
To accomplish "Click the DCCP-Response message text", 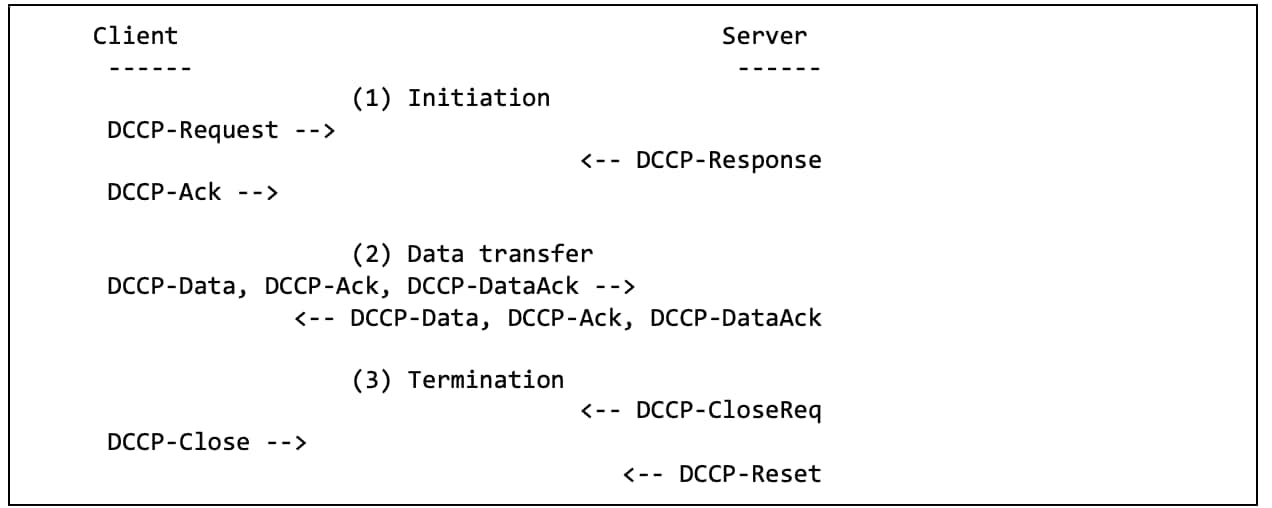I will point(729,161).
